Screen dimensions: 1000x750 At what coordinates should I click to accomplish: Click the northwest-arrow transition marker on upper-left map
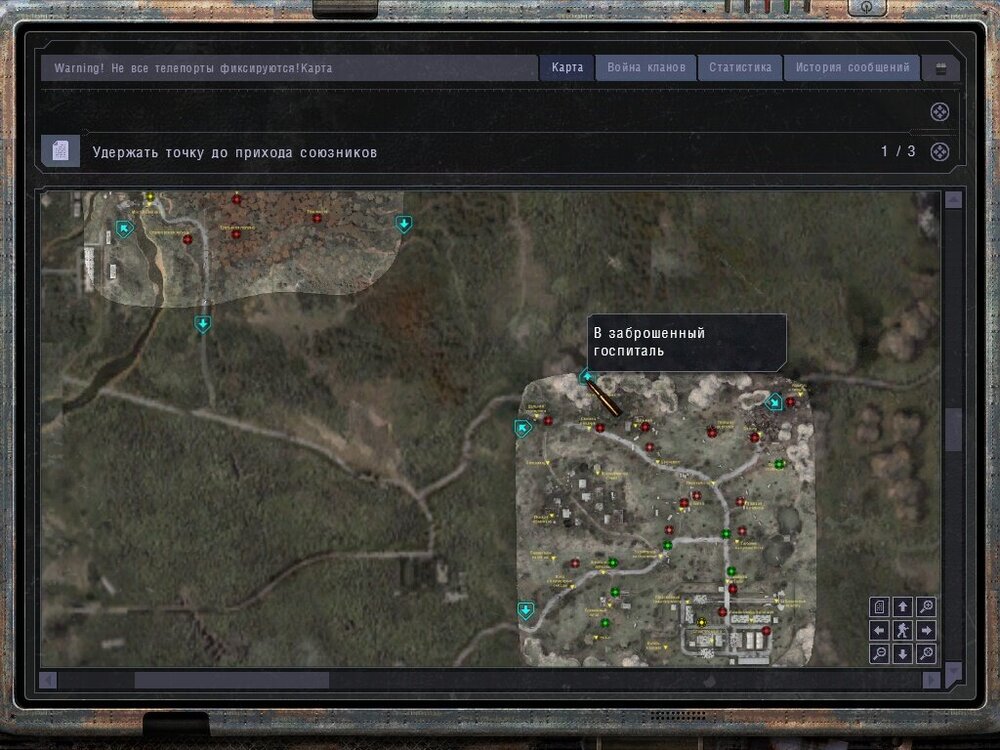(124, 228)
